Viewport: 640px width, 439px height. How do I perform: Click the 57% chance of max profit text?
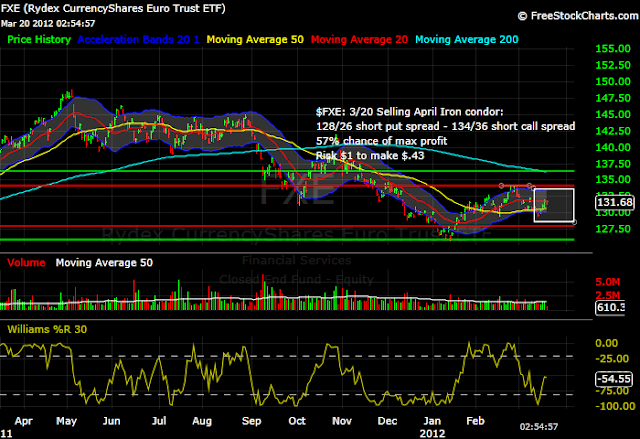[x=382, y=141]
